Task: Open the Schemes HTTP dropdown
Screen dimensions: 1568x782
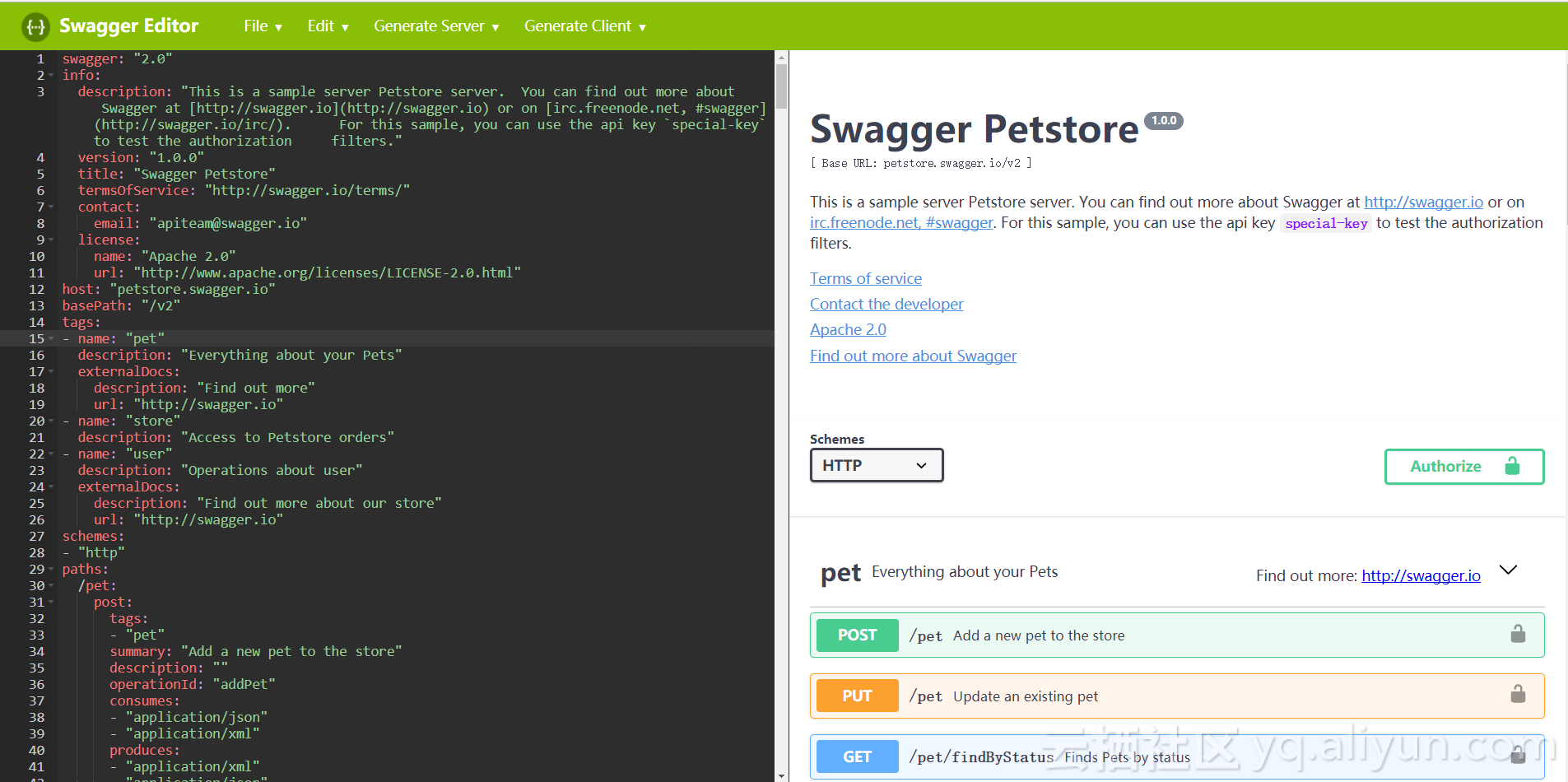Action: coord(877,465)
